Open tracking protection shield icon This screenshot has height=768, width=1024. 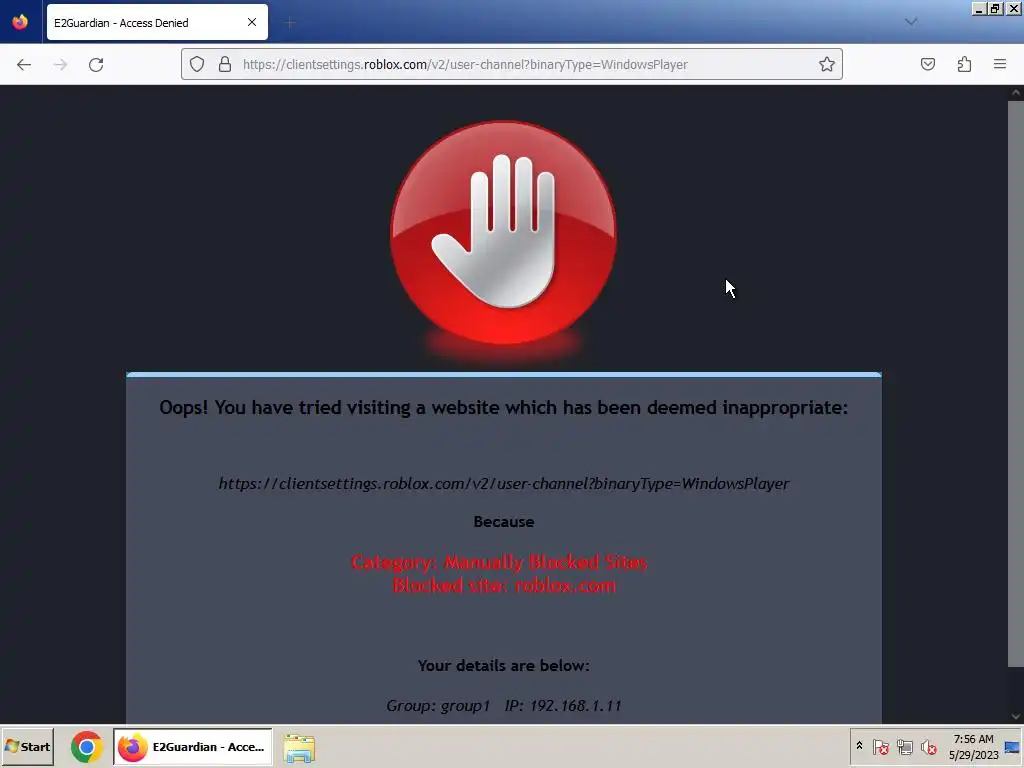click(x=197, y=64)
